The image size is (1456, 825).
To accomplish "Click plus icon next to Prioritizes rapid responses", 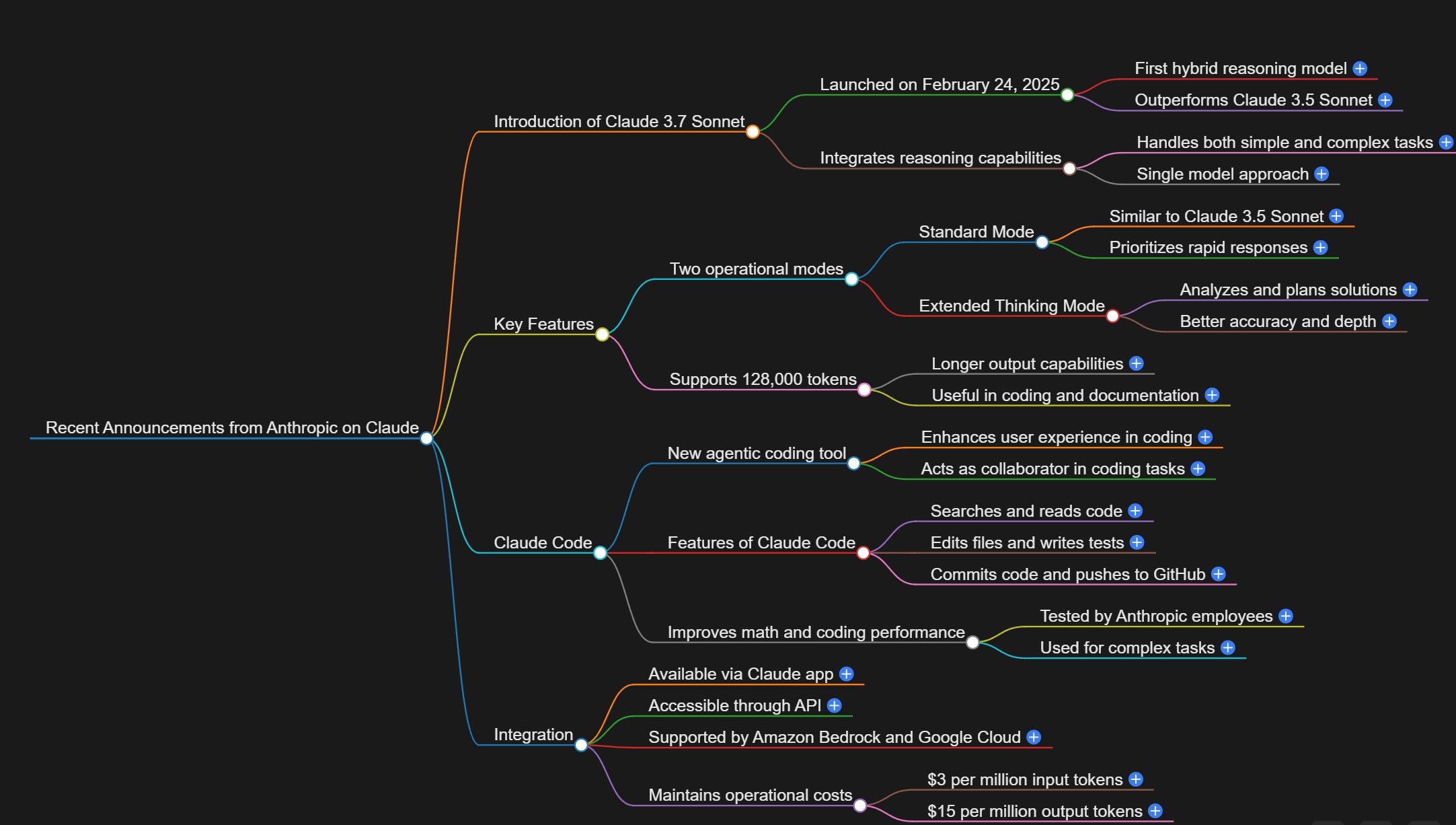I will pos(1321,248).
